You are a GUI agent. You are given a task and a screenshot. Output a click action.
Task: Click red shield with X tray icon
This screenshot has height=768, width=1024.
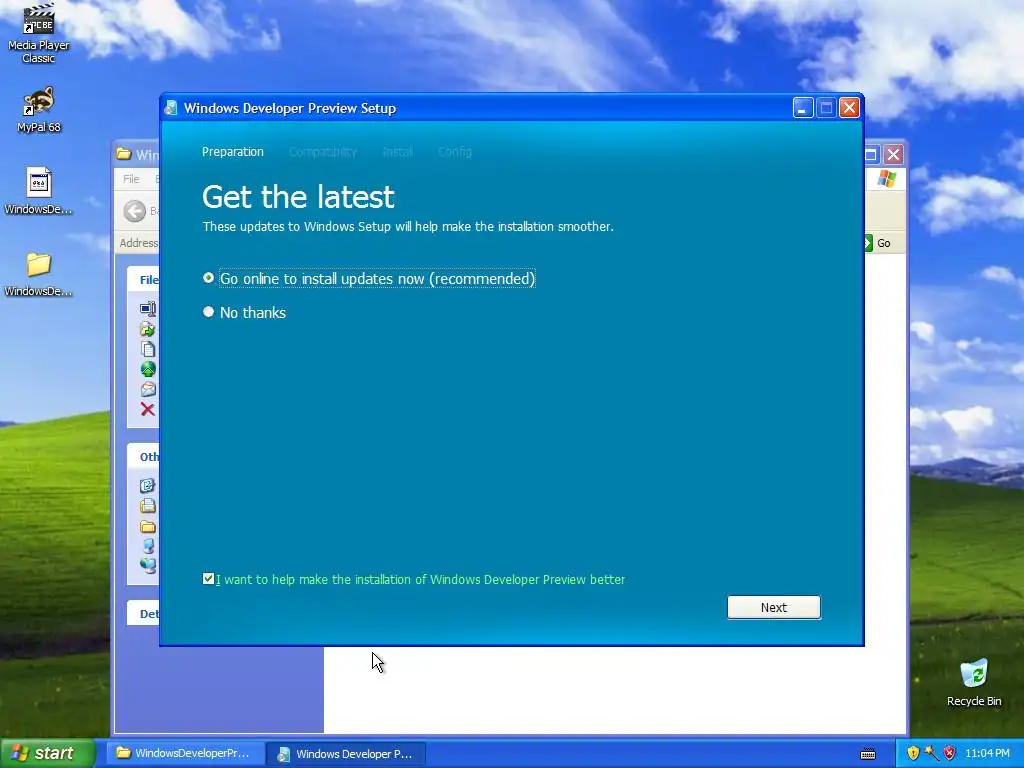click(950, 753)
